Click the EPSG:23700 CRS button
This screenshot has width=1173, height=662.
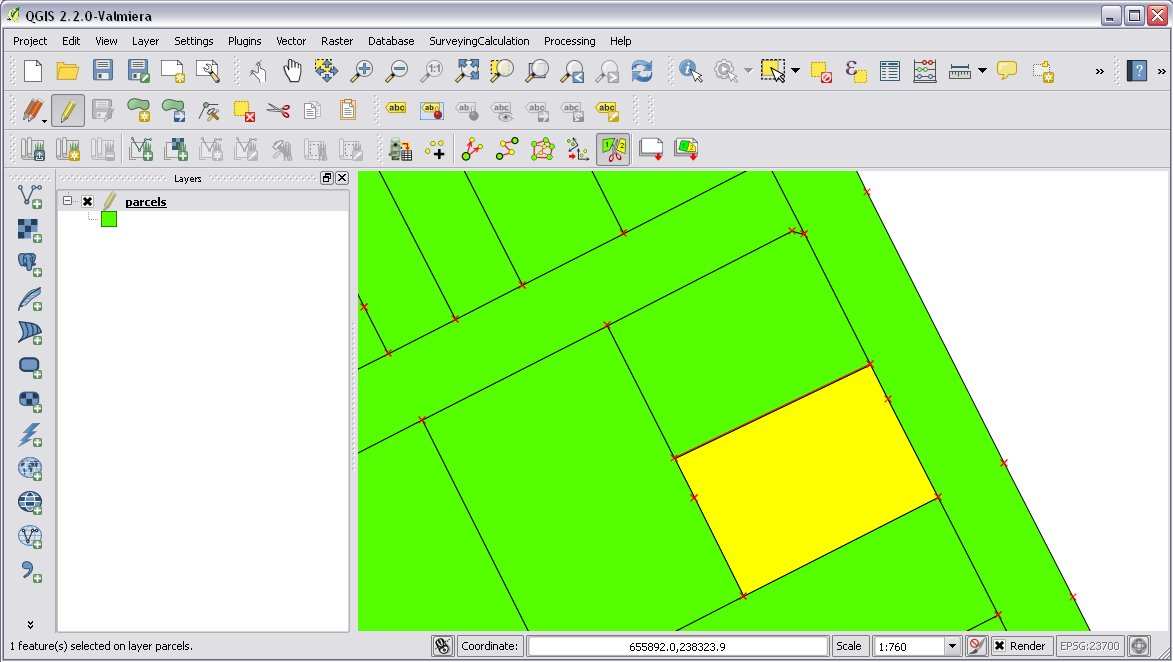coord(1090,646)
